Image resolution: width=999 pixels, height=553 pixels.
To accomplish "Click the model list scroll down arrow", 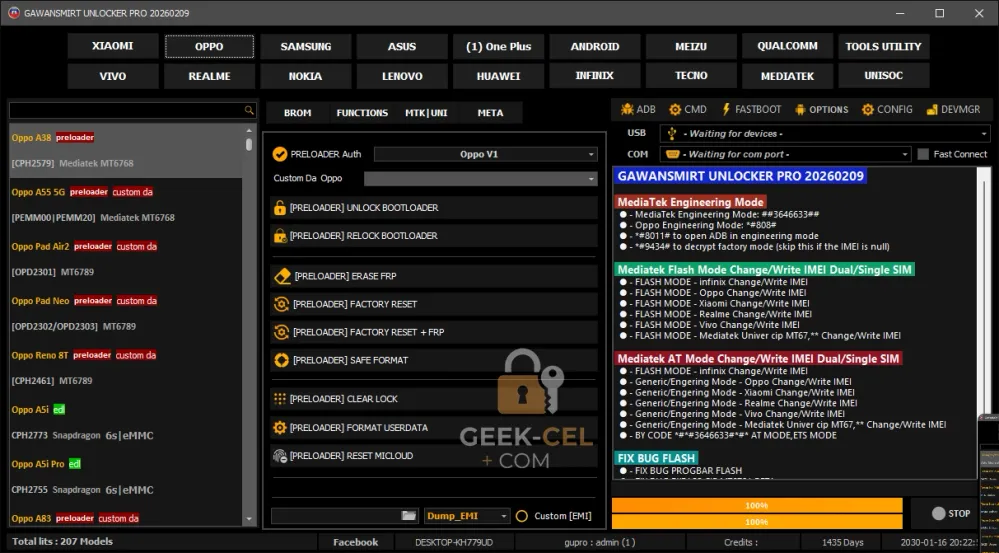I will pos(248,519).
